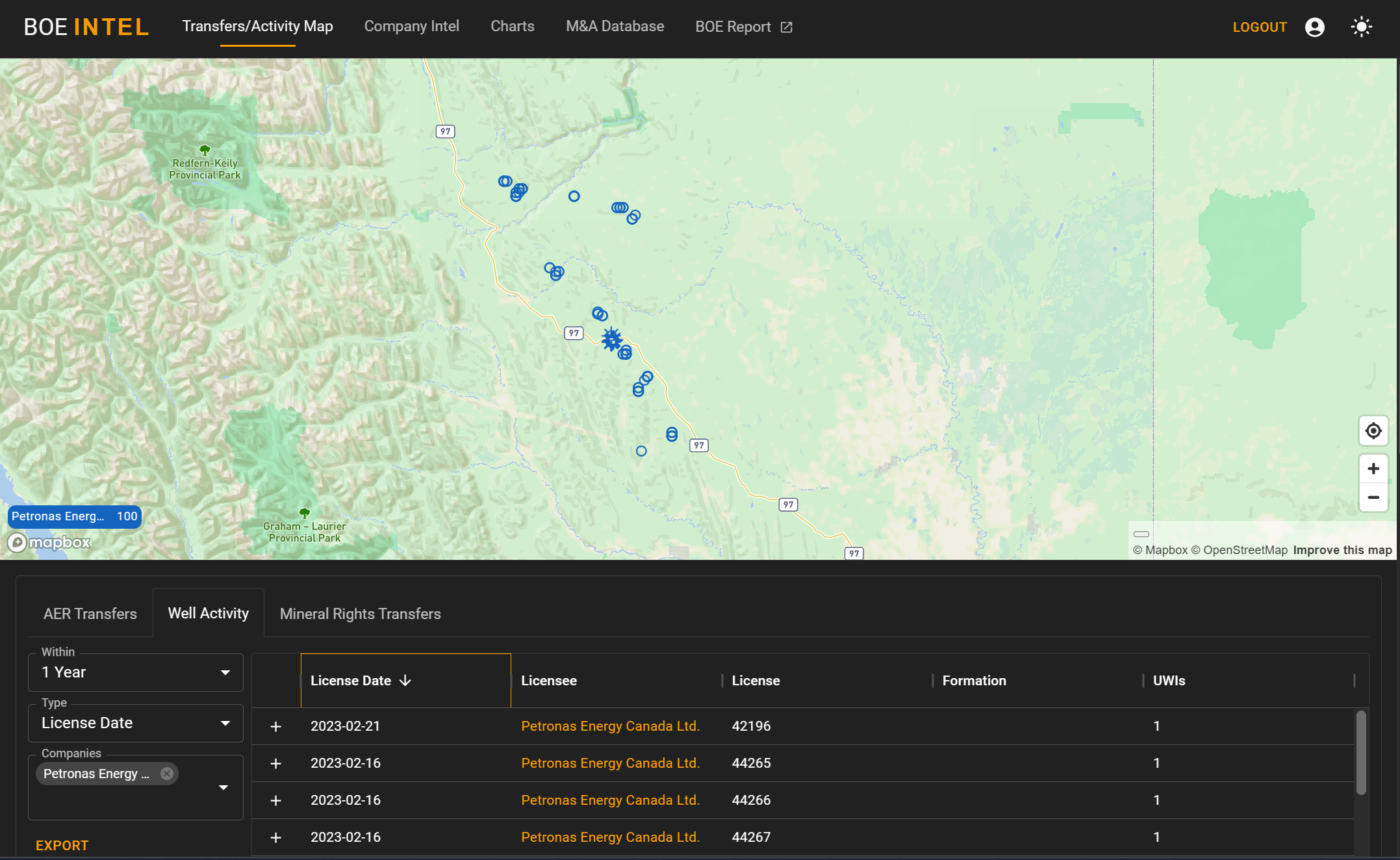The height and width of the screenshot is (860, 1400).
Task: Click the EXPORT button
Action: (x=62, y=845)
